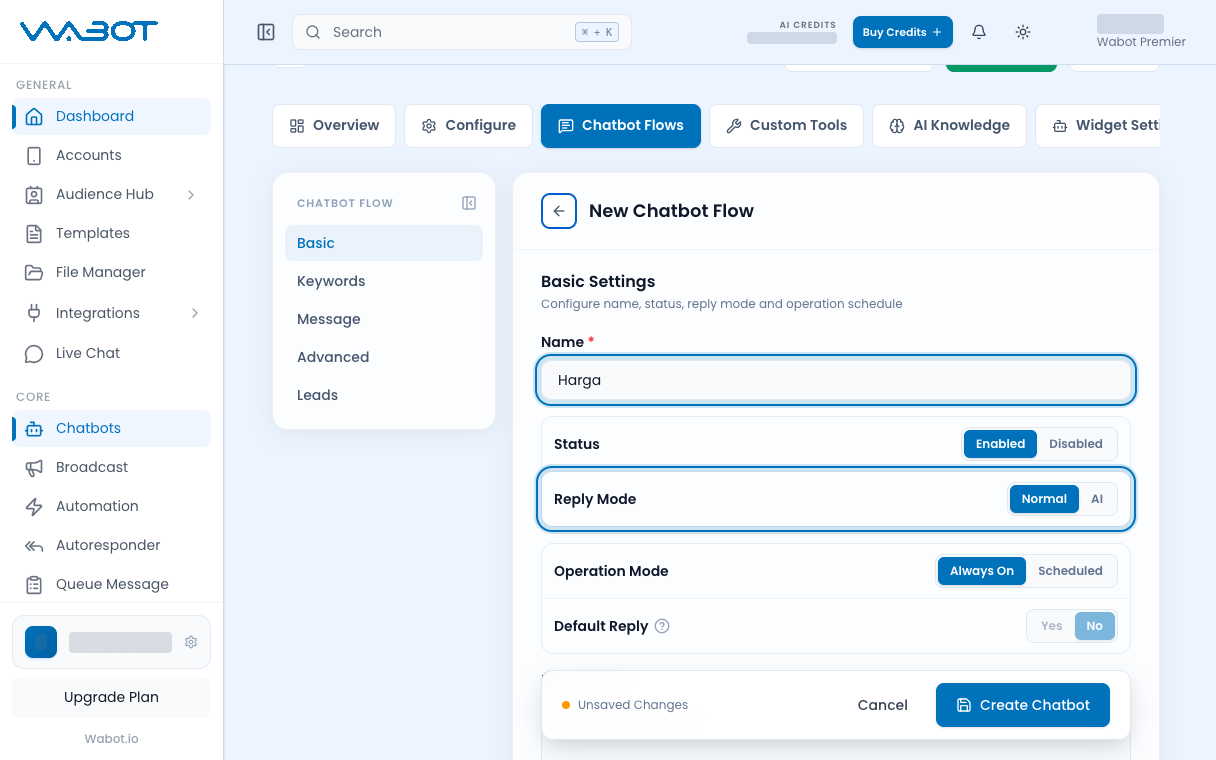The height and width of the screenshot is (760, 1216).
Task: Go back with the arrow button
Action: point(559,211)
